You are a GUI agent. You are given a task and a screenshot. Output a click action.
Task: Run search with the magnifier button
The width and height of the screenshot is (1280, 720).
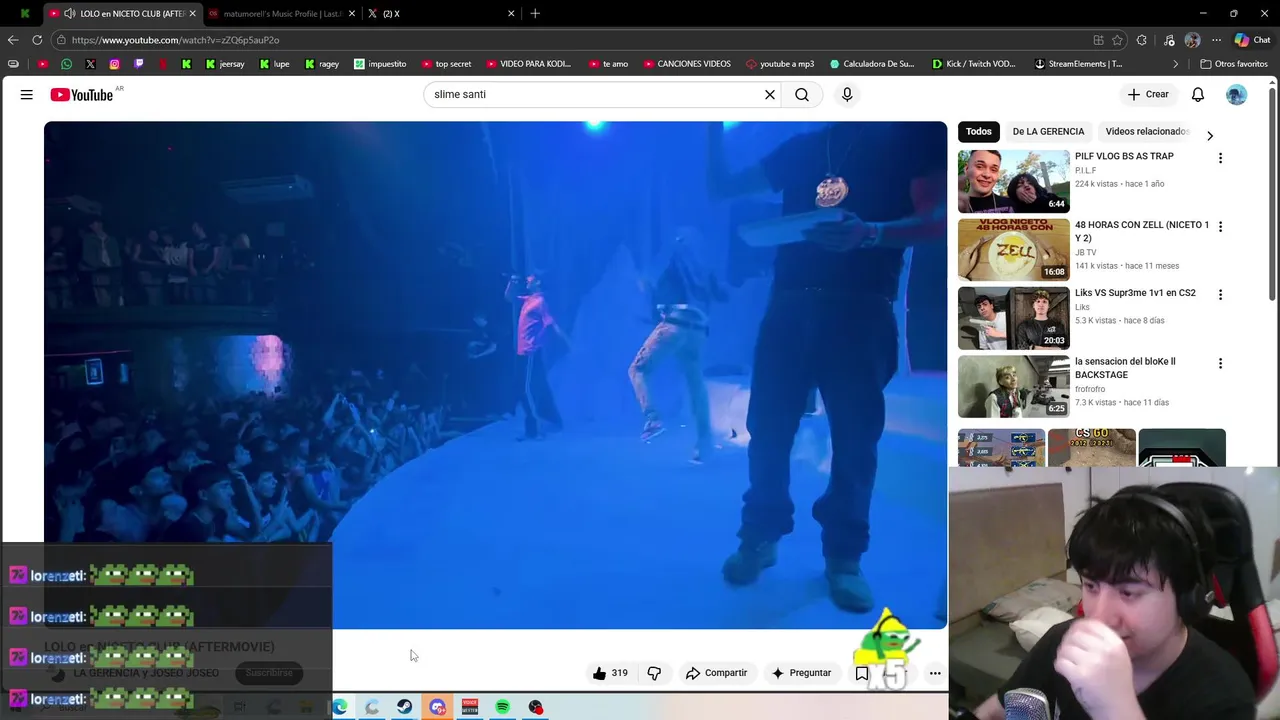coord(802,94)
